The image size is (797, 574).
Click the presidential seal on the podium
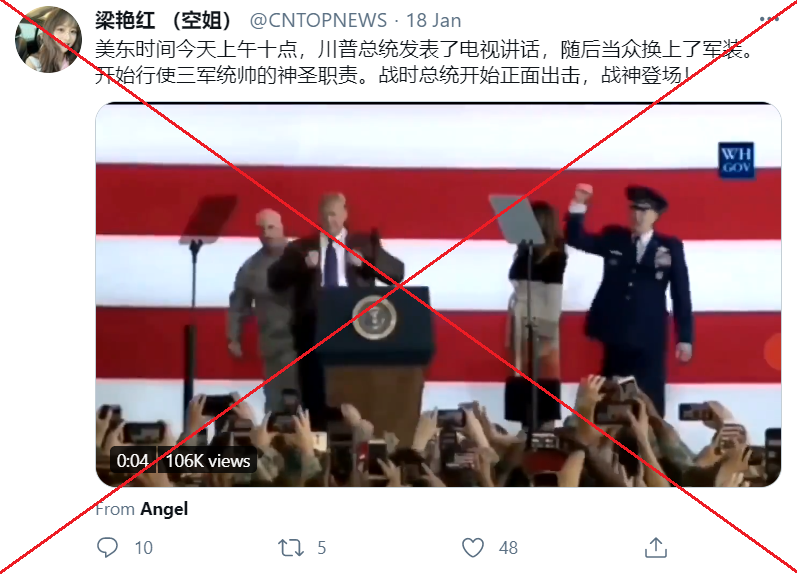point(375,318)
